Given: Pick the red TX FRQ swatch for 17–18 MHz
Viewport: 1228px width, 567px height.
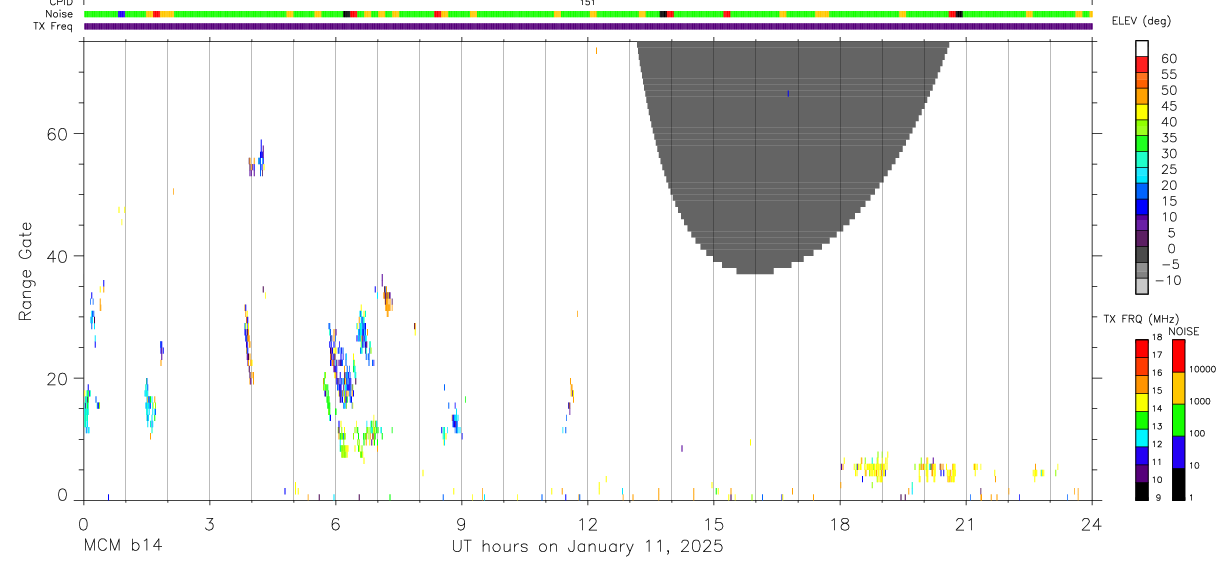Looking at the screenshot, I should coord(1142,348).
